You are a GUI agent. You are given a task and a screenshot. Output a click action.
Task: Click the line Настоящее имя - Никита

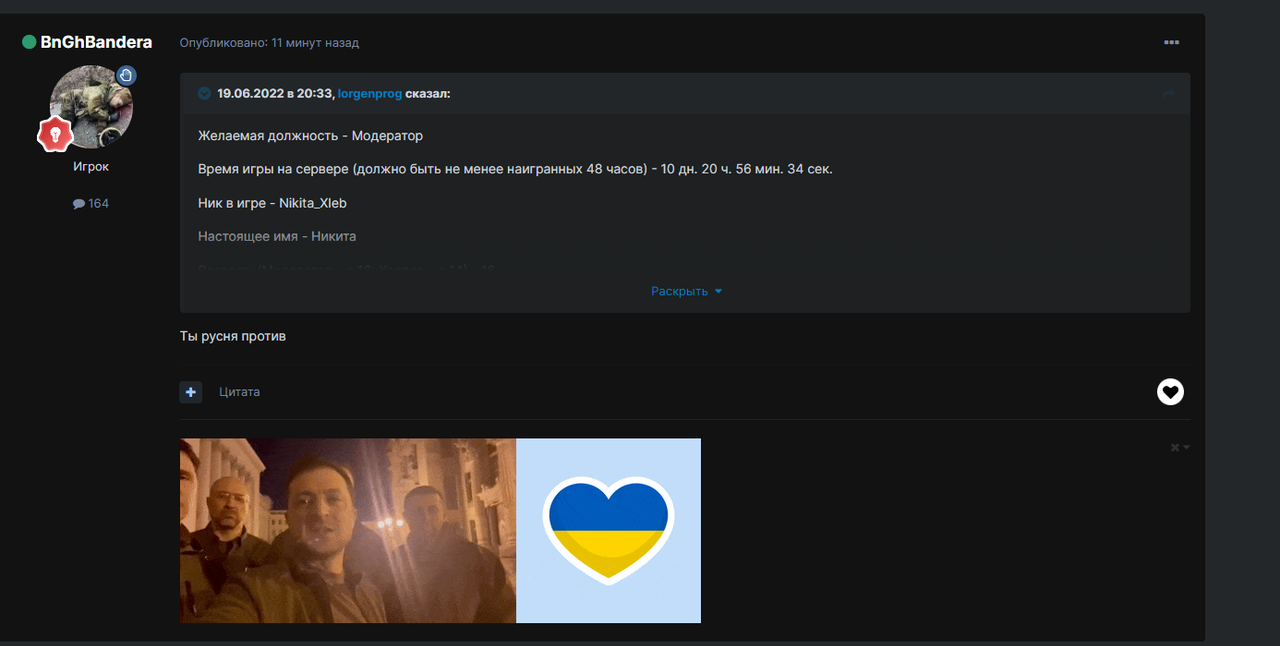pyautogui.click(x=277, y=237)
